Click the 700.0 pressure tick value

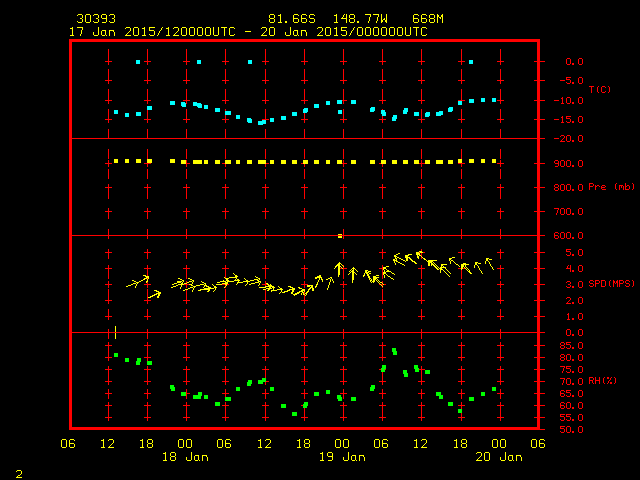(569, 212)
